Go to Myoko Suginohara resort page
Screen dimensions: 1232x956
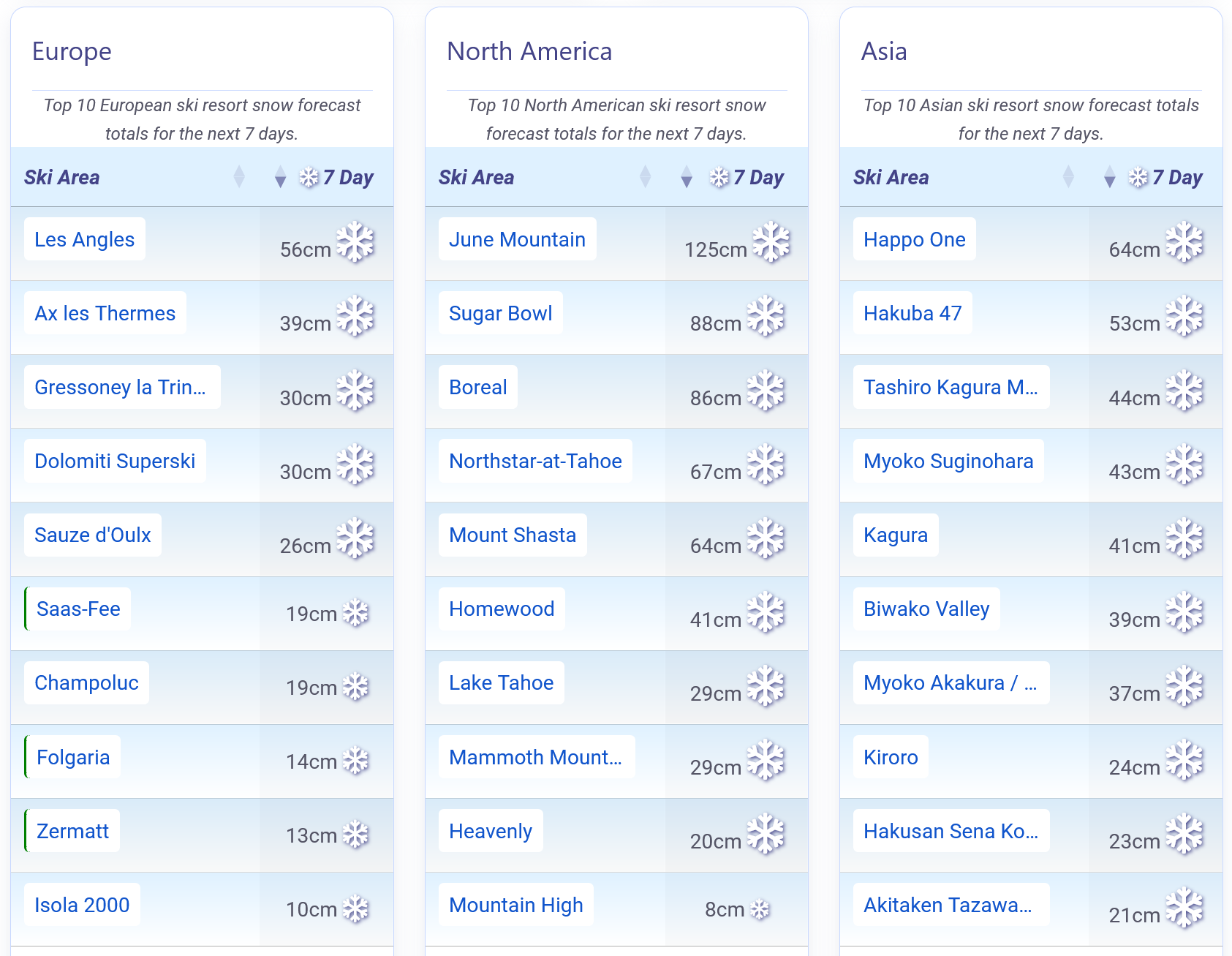[948, 461]
